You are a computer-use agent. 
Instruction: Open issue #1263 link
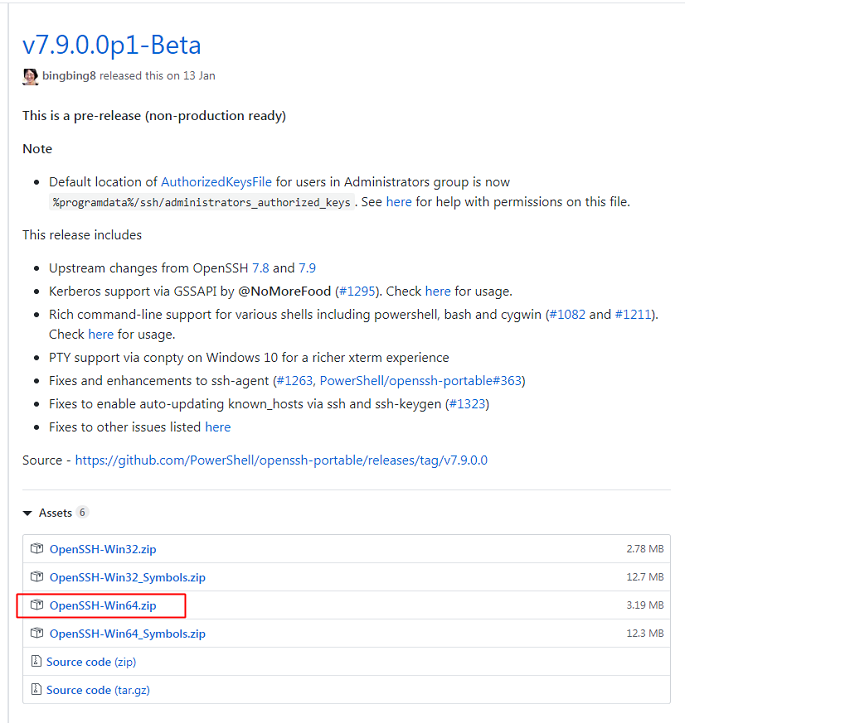coord(295,381)
